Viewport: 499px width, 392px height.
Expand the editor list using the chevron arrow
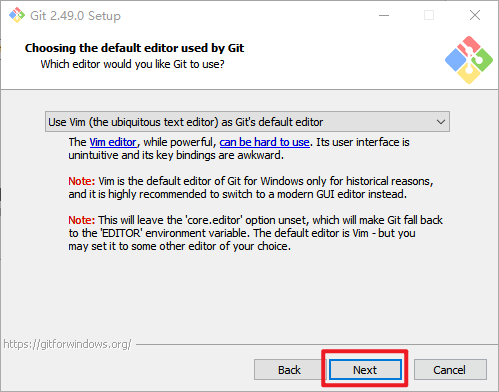[441, 122]
